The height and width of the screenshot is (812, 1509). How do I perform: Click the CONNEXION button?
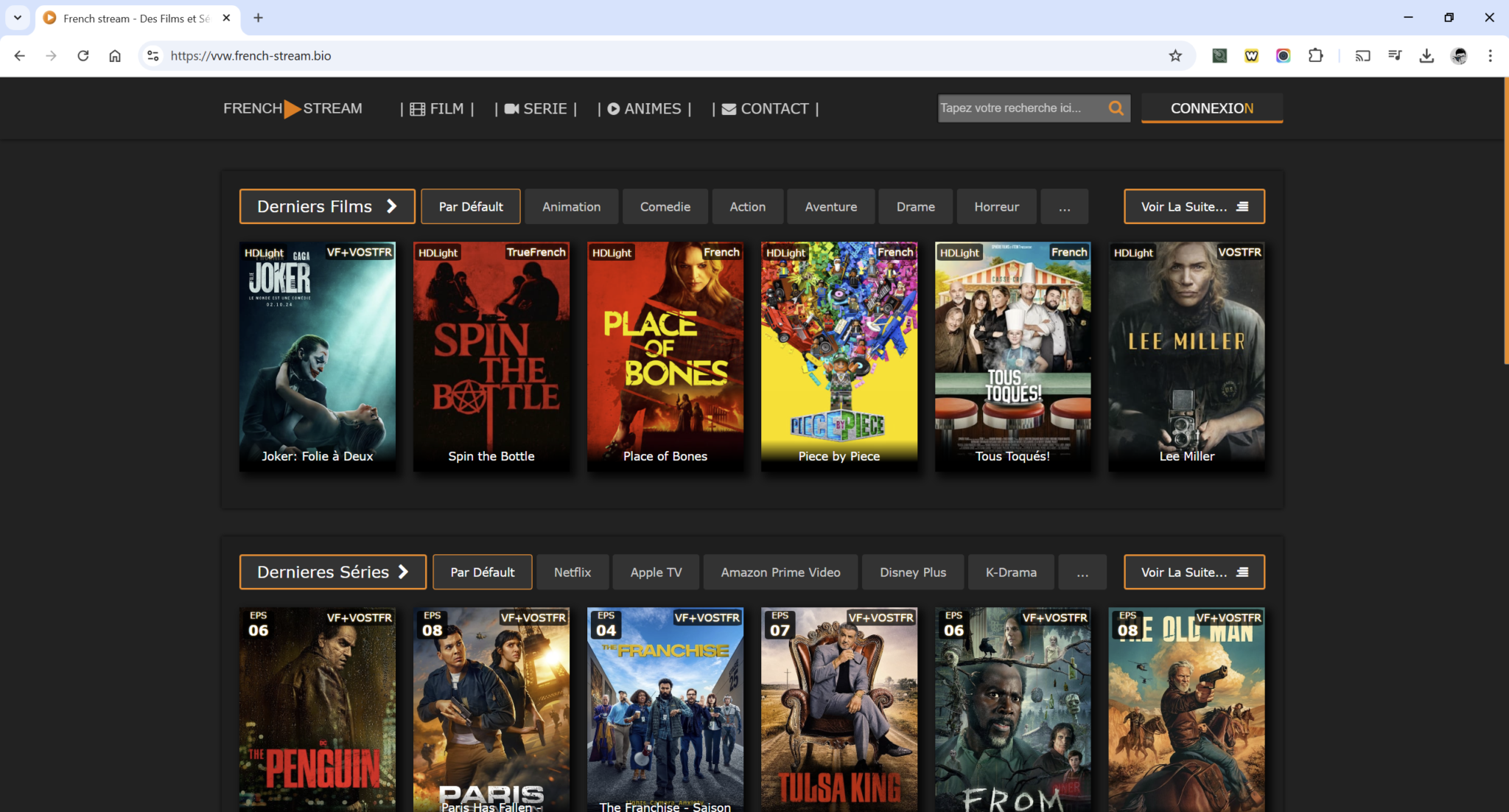tap(1211, 108)
